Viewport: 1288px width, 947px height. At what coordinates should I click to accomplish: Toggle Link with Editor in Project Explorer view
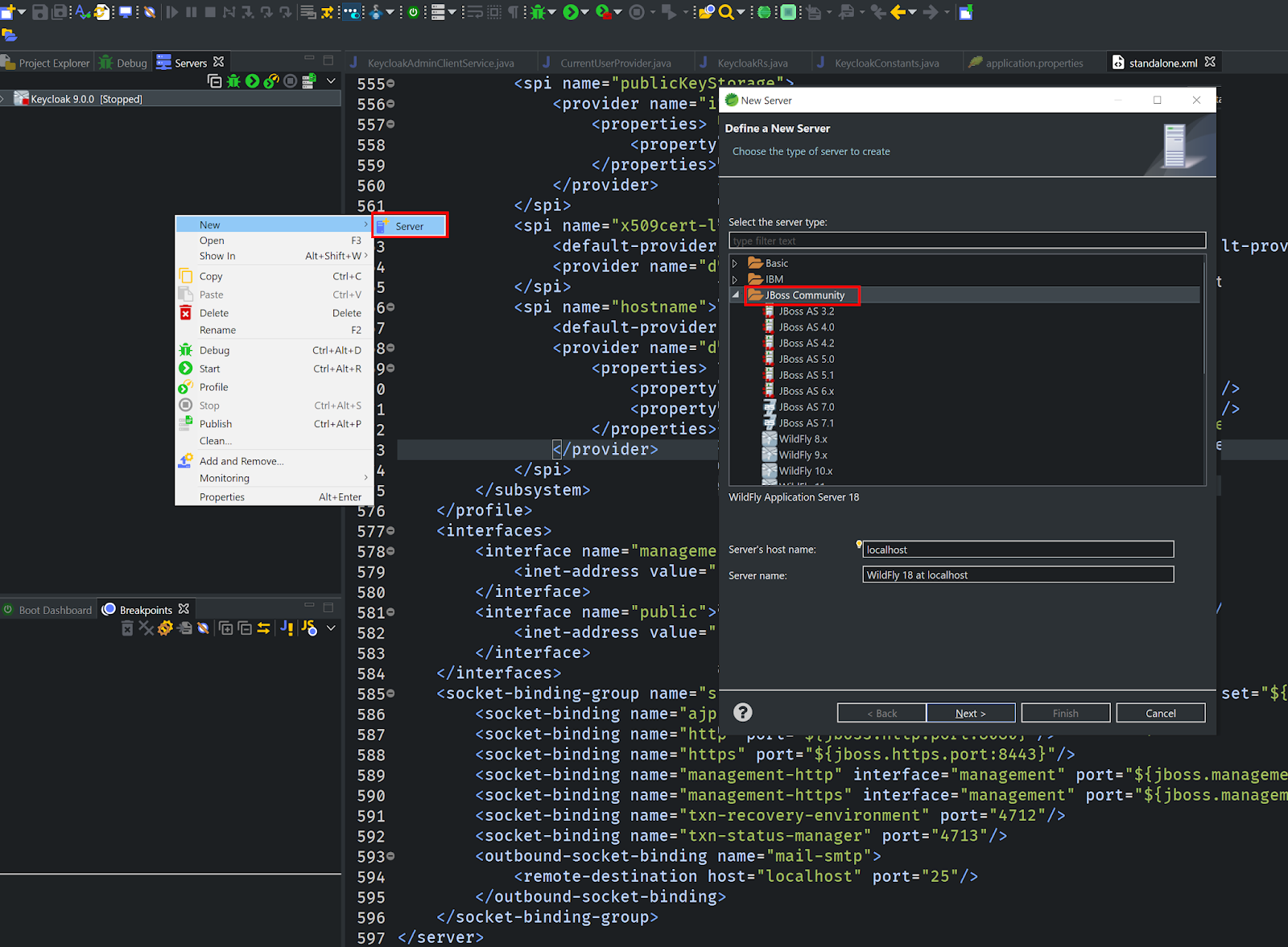(263, 628)
